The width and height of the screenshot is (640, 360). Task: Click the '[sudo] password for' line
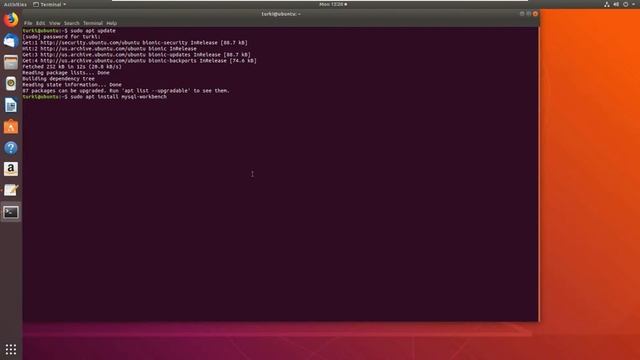click(61, 37)
